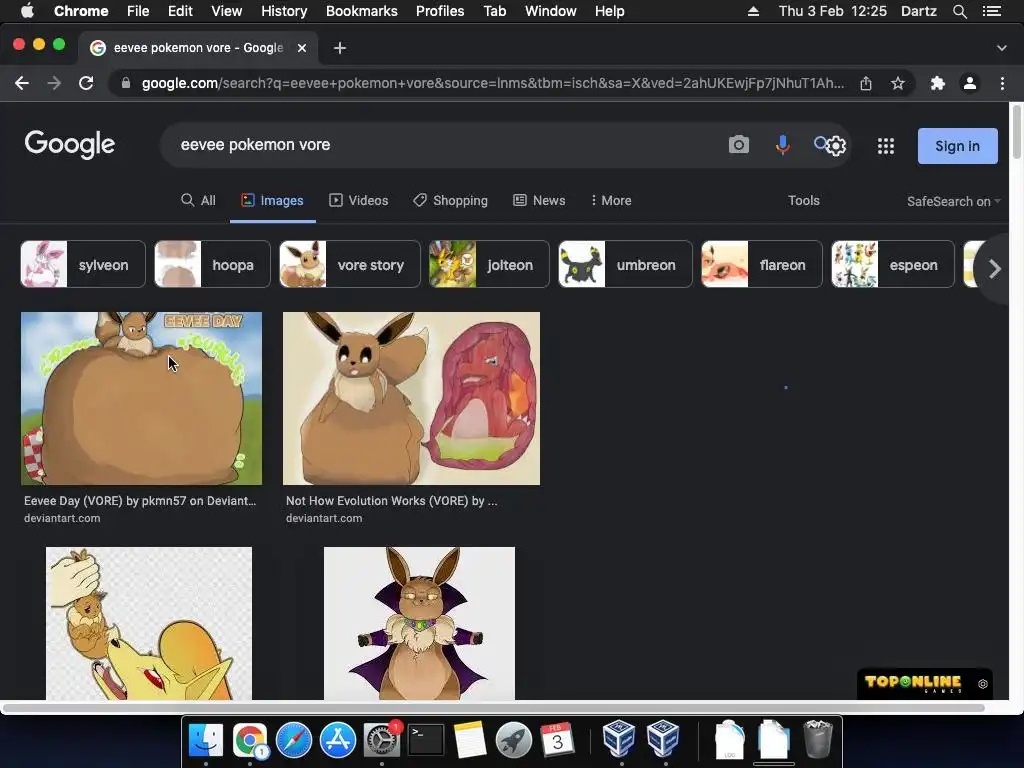Click the vertical page scrollbar

point(1016,131)
